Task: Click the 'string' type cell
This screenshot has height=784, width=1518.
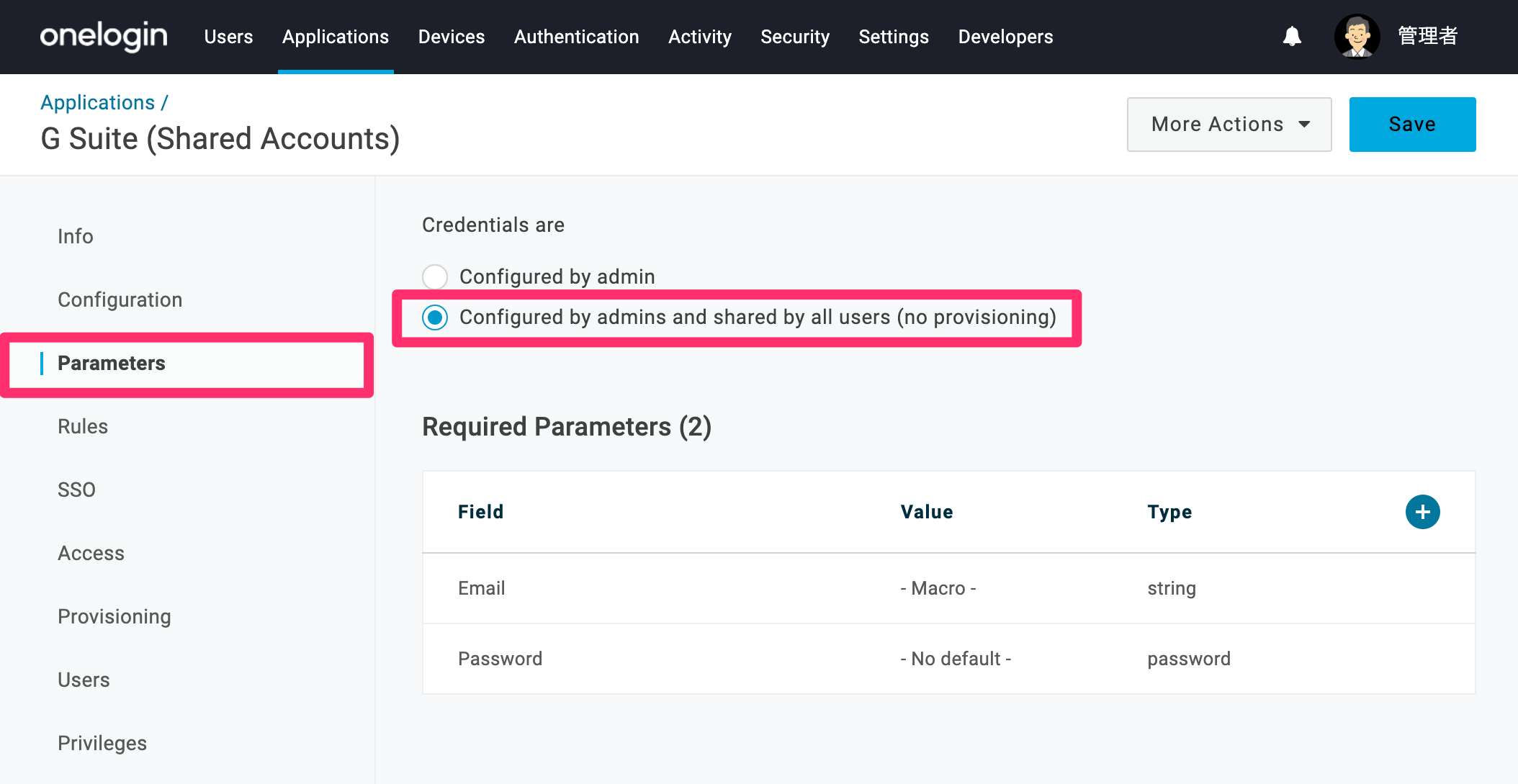Action: (x=1172, y=588)
